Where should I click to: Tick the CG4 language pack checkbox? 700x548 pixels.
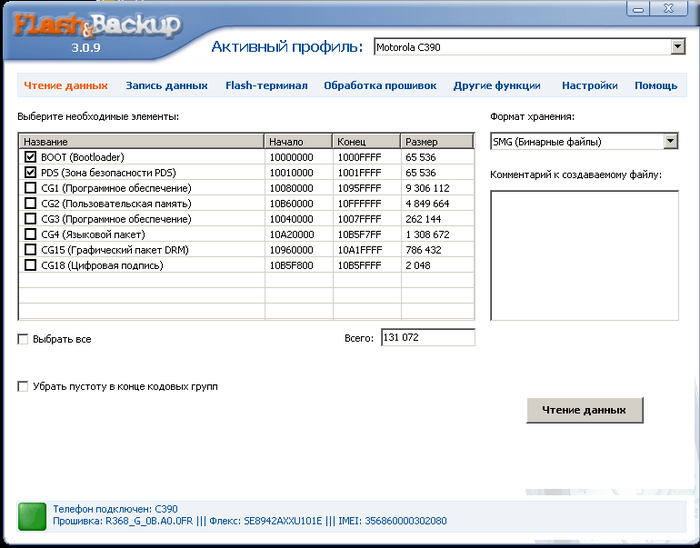pyautogui.click(x=30, y=234)
